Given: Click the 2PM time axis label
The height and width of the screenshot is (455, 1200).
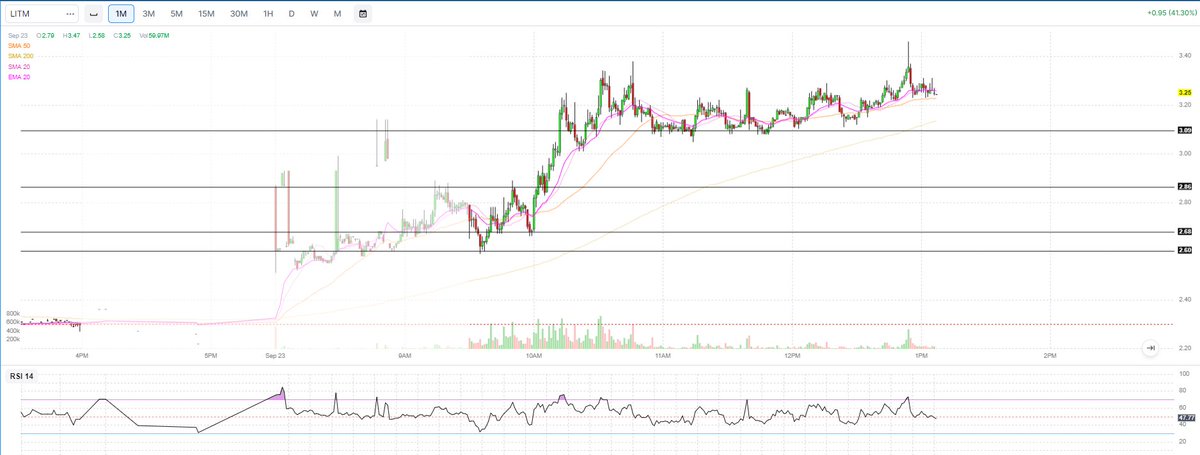Looking at the screenshot, I should click(x=1050, y=355).
